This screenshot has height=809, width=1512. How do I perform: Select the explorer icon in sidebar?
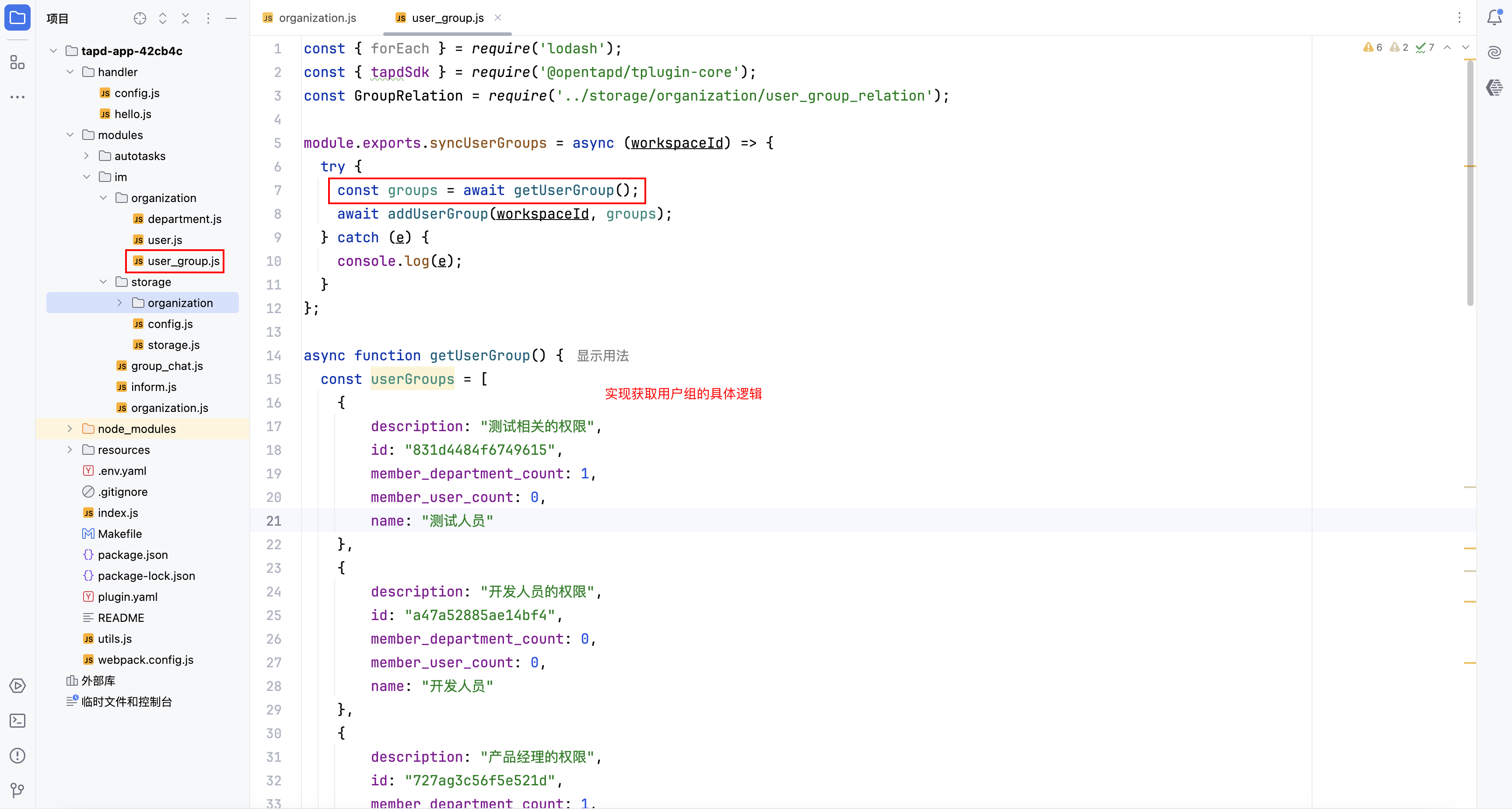17,18
